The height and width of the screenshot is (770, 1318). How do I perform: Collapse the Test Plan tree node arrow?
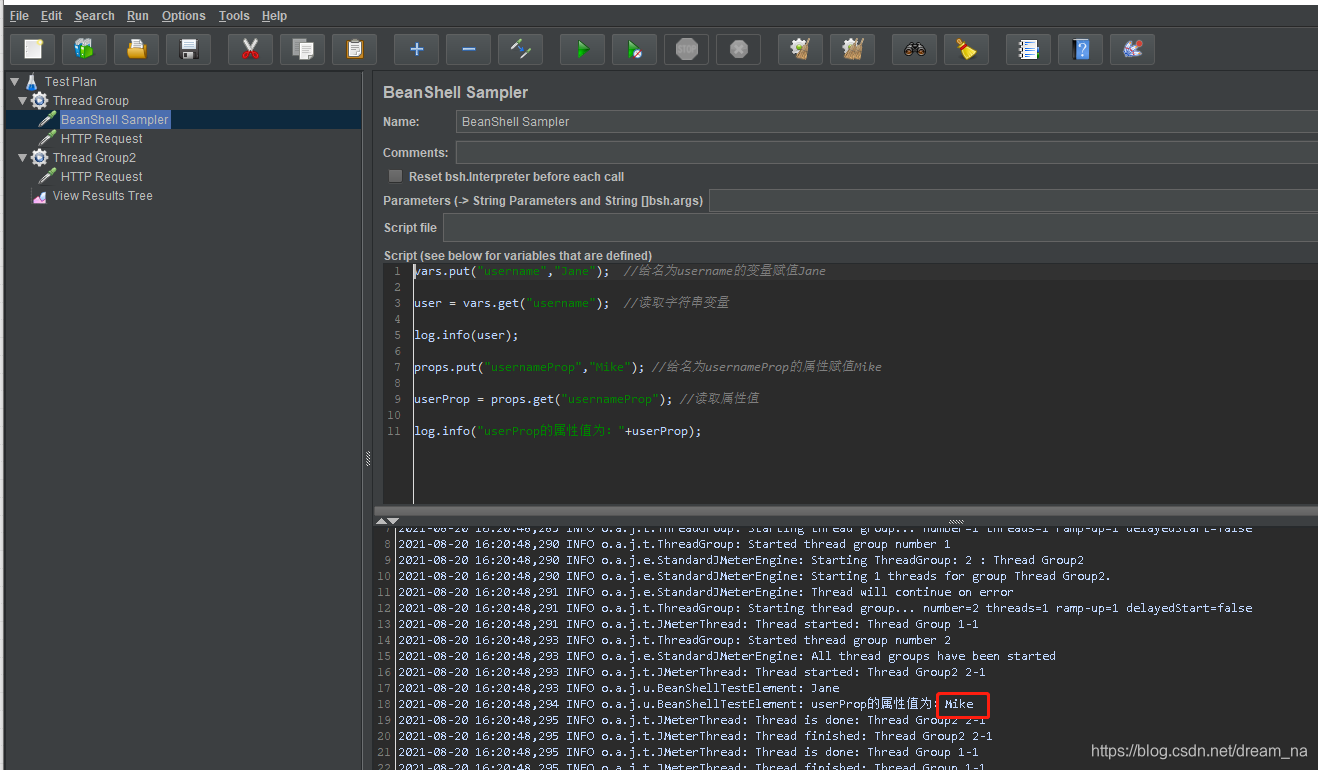pyautogui.click(x=15, y=82)
